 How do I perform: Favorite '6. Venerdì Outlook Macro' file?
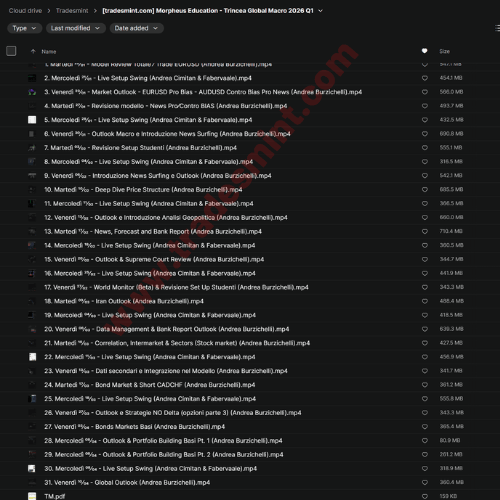[425, 134]
